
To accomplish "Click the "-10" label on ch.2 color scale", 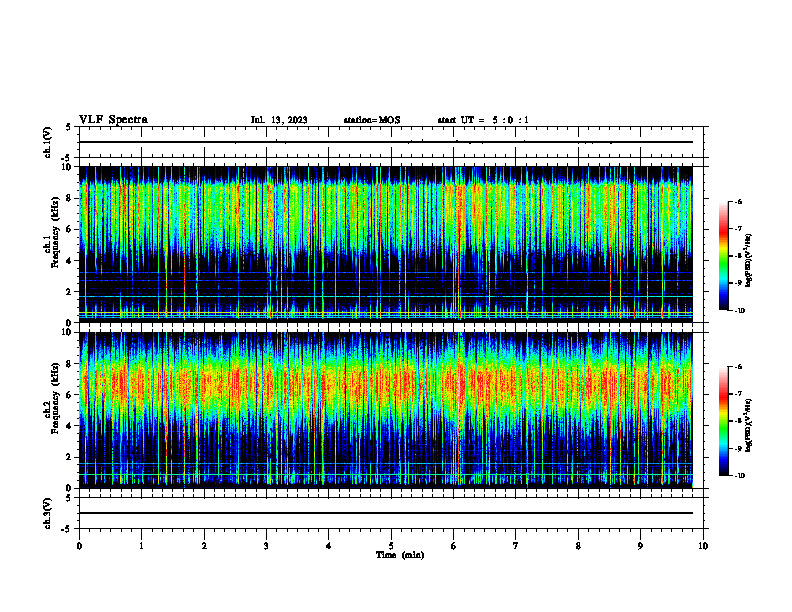I will pyautogui.click(x=739, y=476).
